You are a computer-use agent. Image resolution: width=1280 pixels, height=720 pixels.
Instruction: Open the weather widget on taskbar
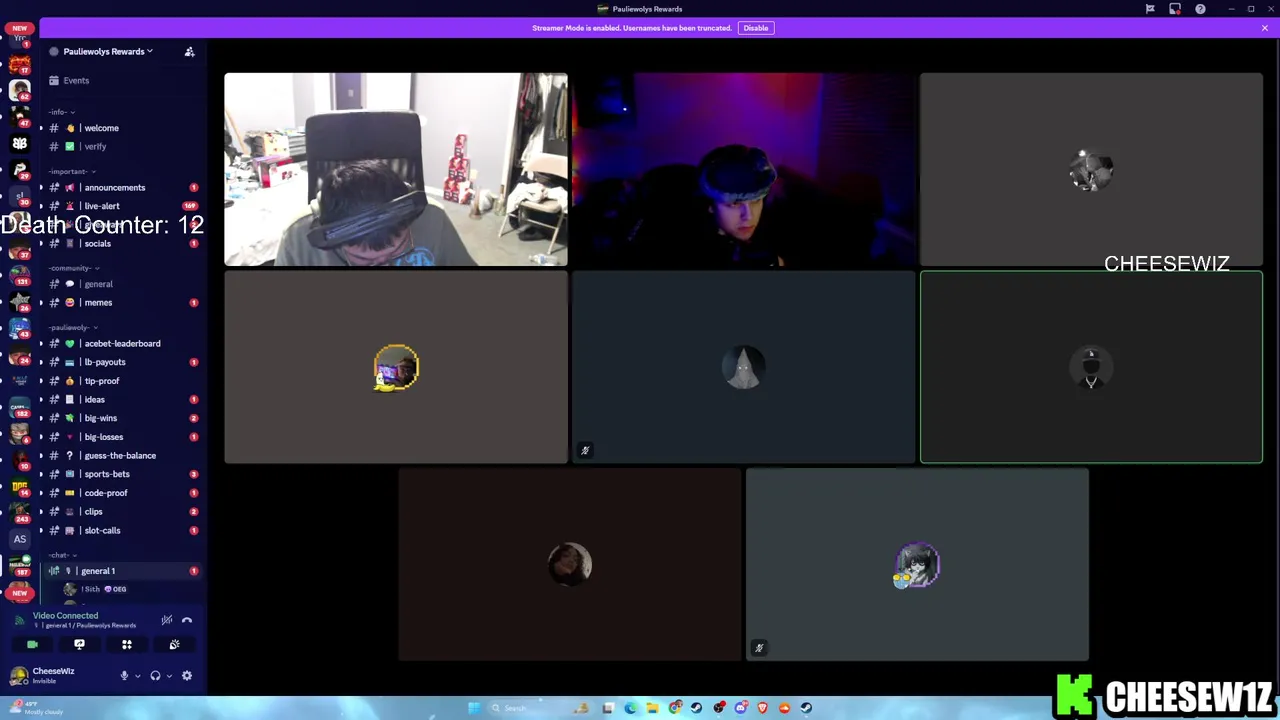coord(35,708)
